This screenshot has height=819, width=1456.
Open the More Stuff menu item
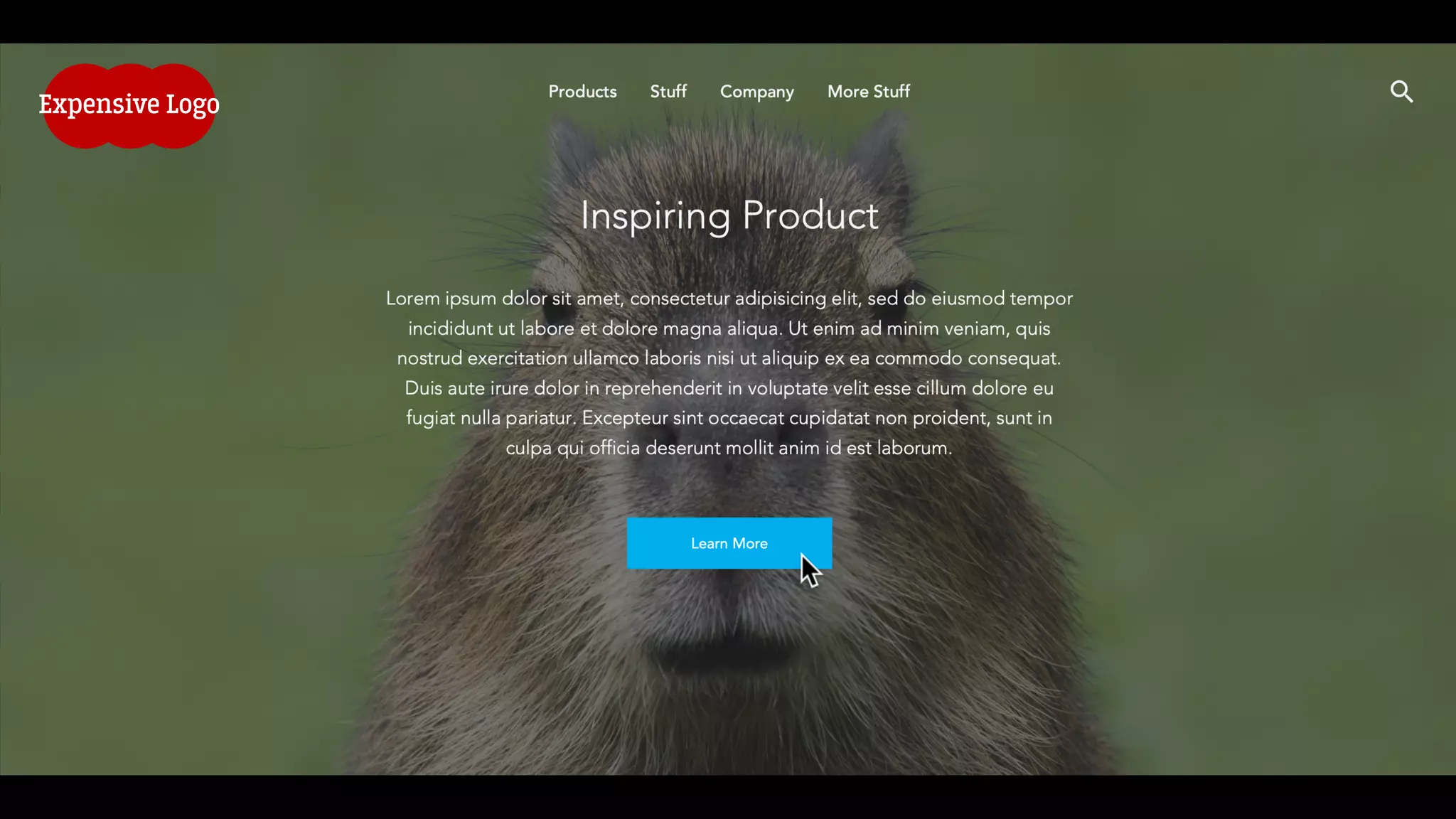click(868, 92)
